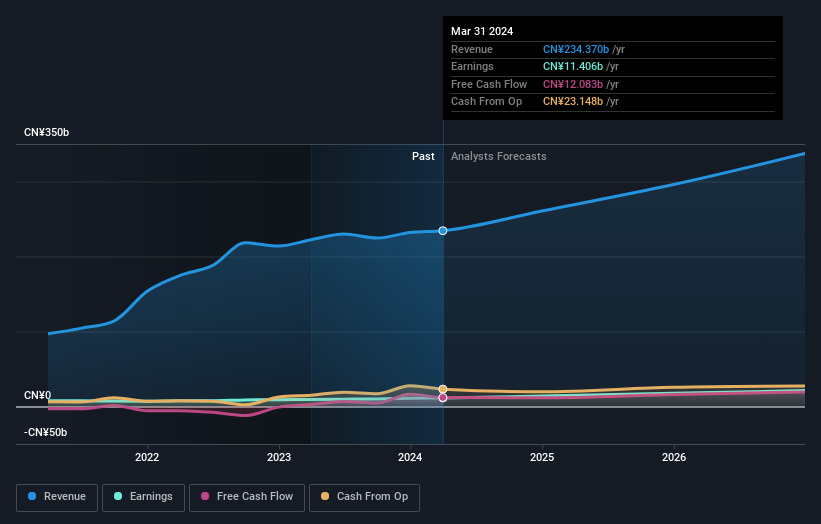Screen dimensions: 821x524
Task: Click the Earnings row label in tooltip
Action: click(x=472, y=66)
